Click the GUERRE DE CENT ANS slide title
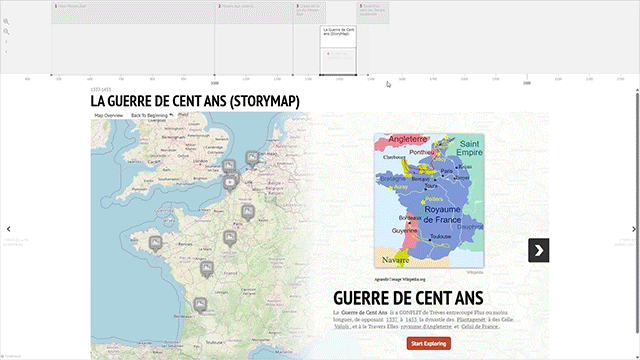640x360 pixels. pyautogui.click(x=408, y=298)
